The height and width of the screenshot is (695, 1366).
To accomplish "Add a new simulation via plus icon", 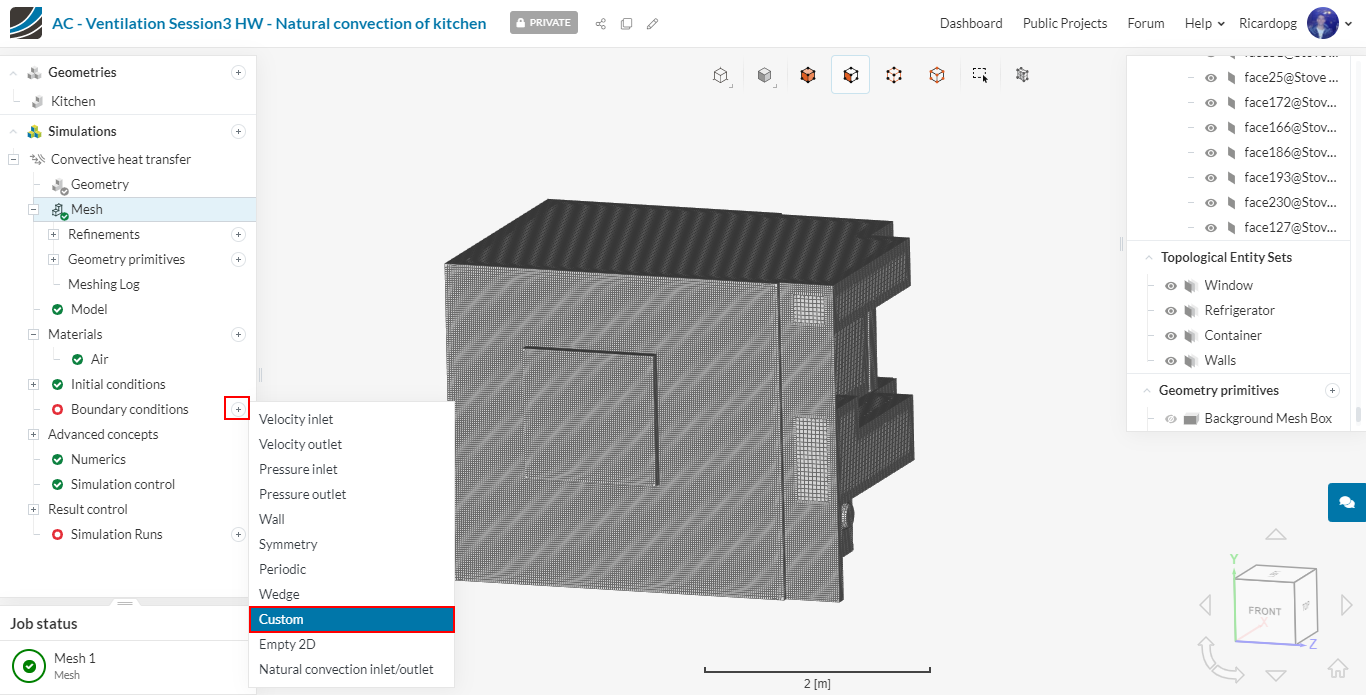I will tap(238, 131).
